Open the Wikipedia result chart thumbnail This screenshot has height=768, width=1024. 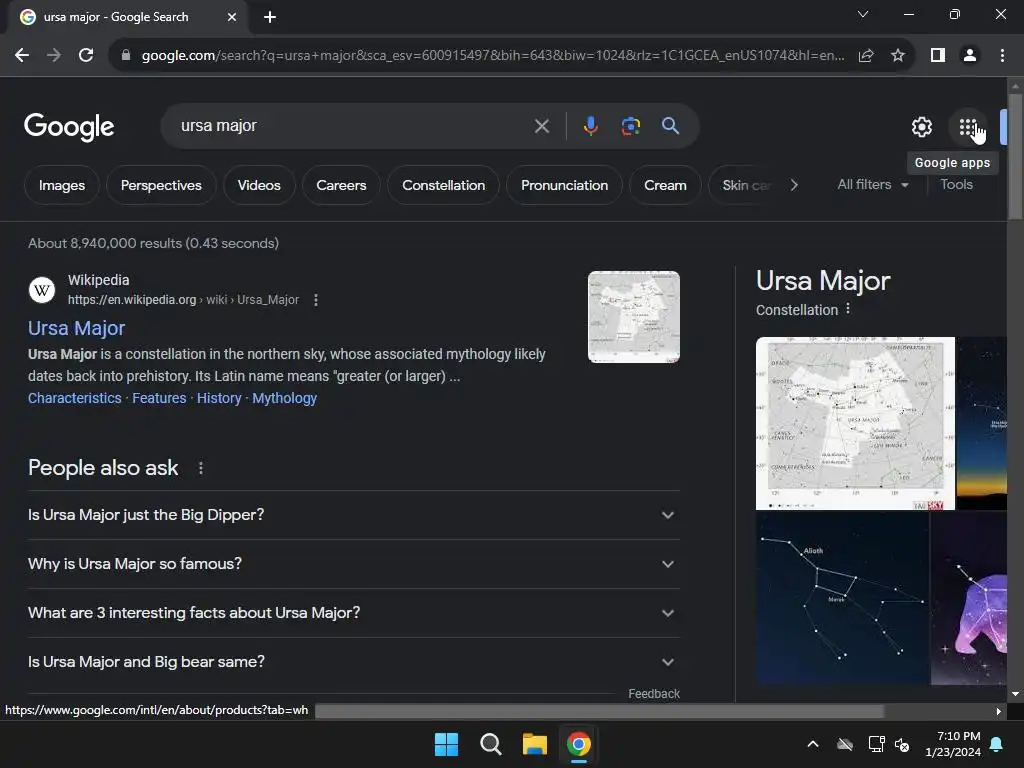coord(633,317)
